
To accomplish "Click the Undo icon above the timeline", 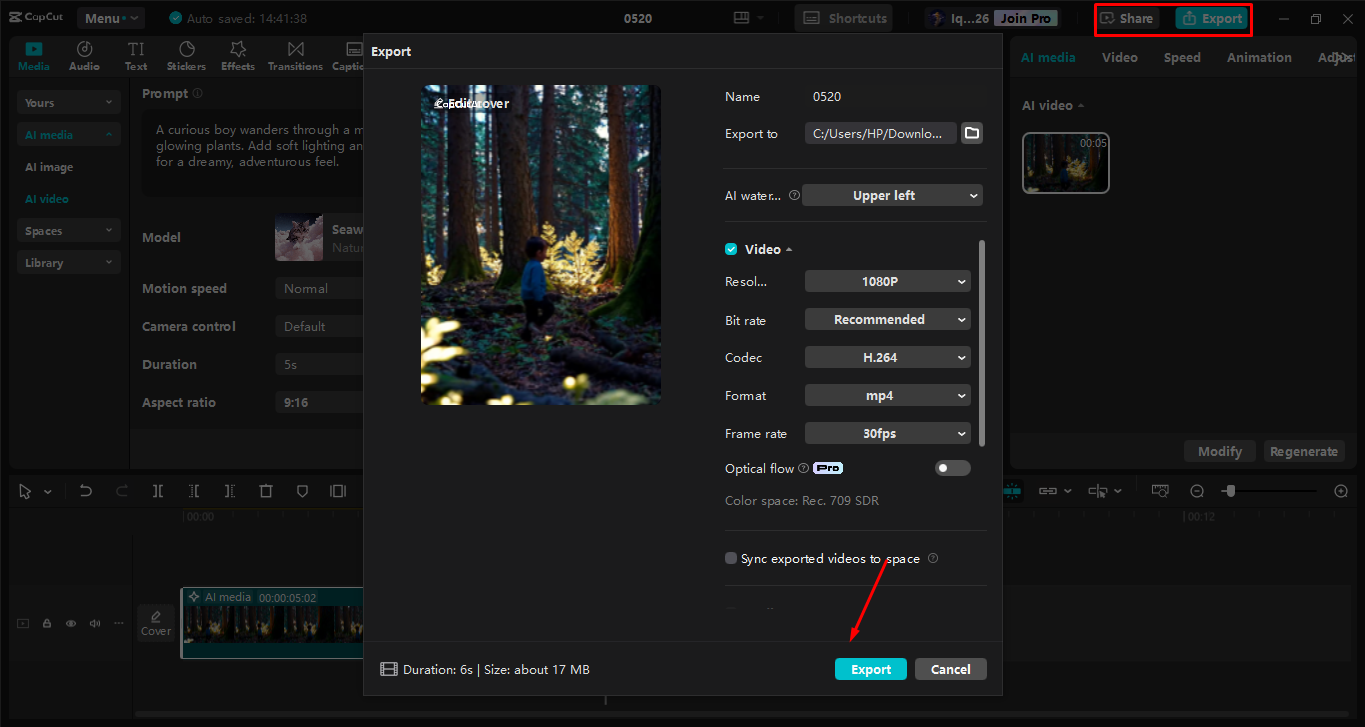I will coord(85,491).
